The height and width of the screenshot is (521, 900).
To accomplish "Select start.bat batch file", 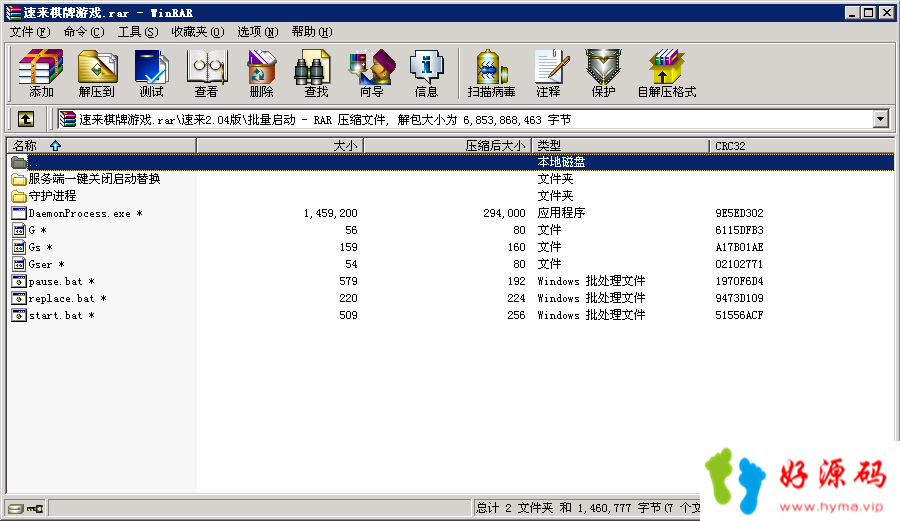I will click(x=53, y=316).
